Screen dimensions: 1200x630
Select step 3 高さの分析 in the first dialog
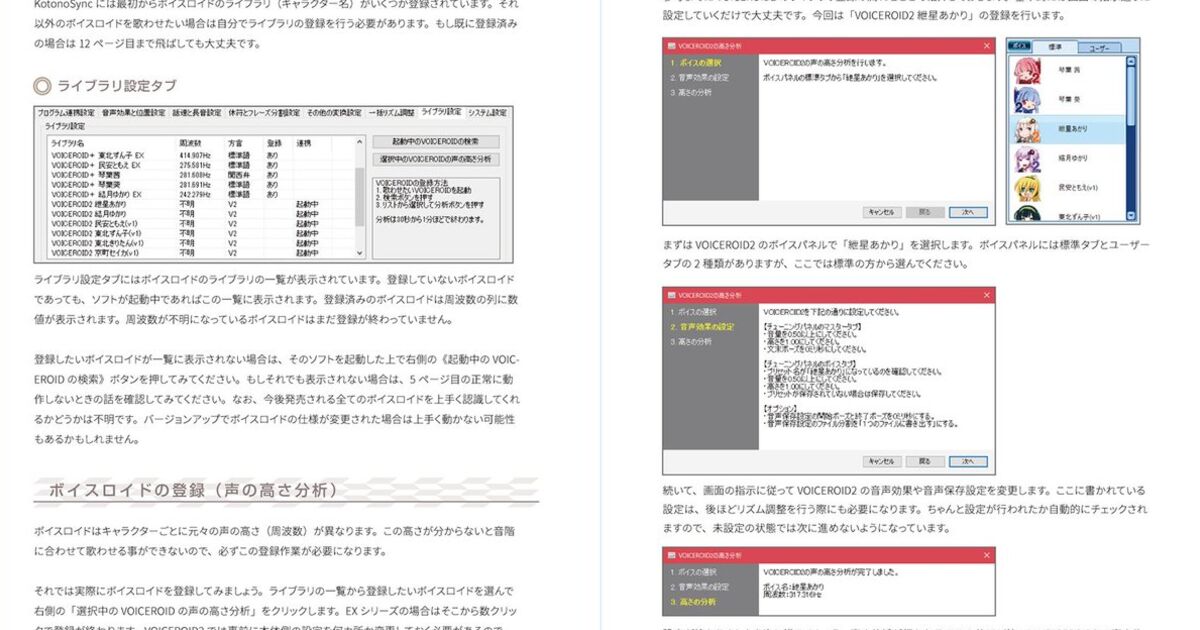click(692, 92)
